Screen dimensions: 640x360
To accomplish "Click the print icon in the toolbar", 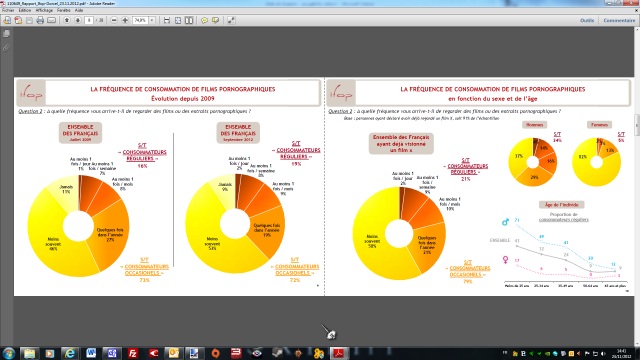I will pyautogui.click(x=40, y=20).
